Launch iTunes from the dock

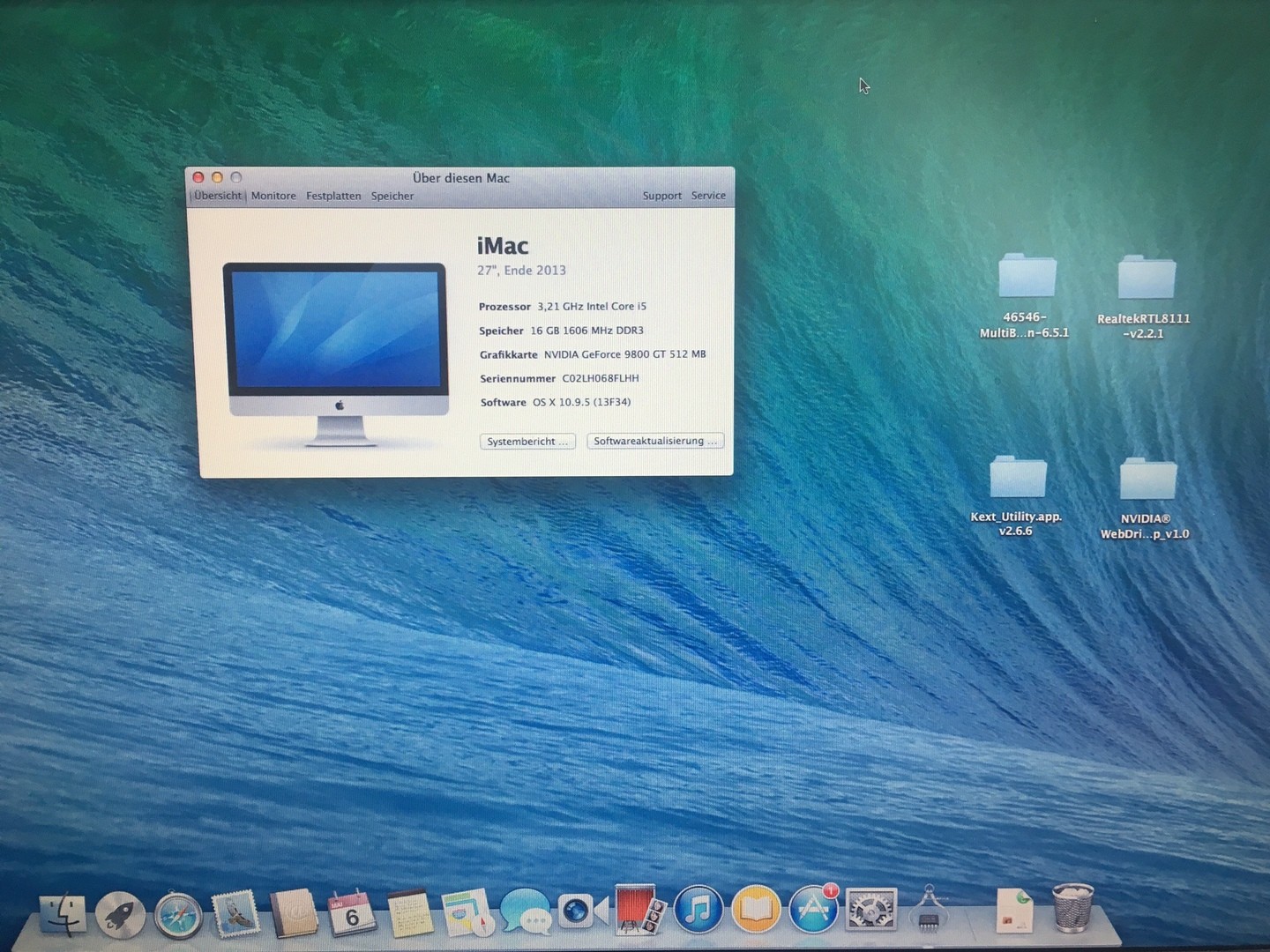coord(698,910)
